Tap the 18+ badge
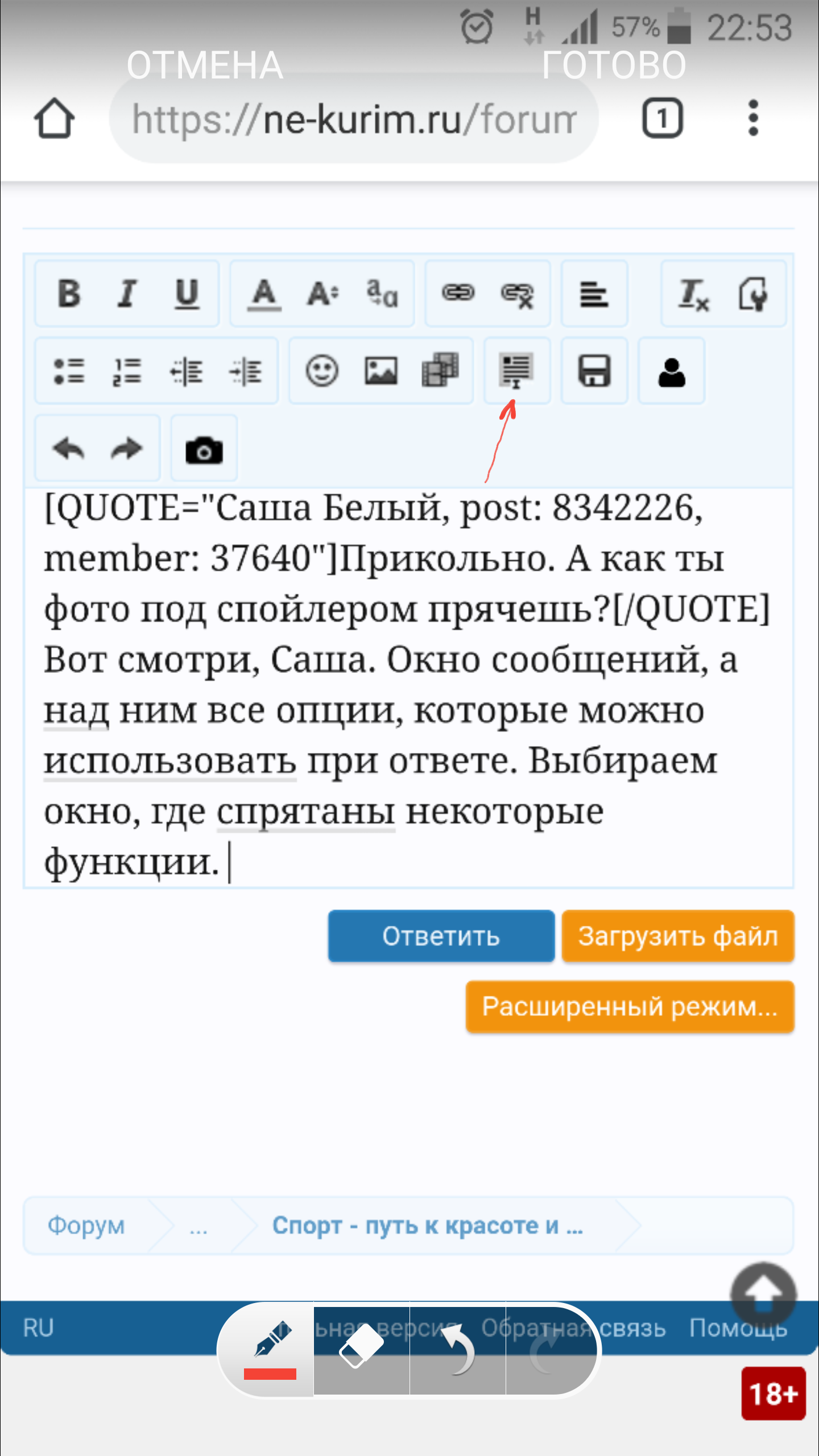 773,1394
